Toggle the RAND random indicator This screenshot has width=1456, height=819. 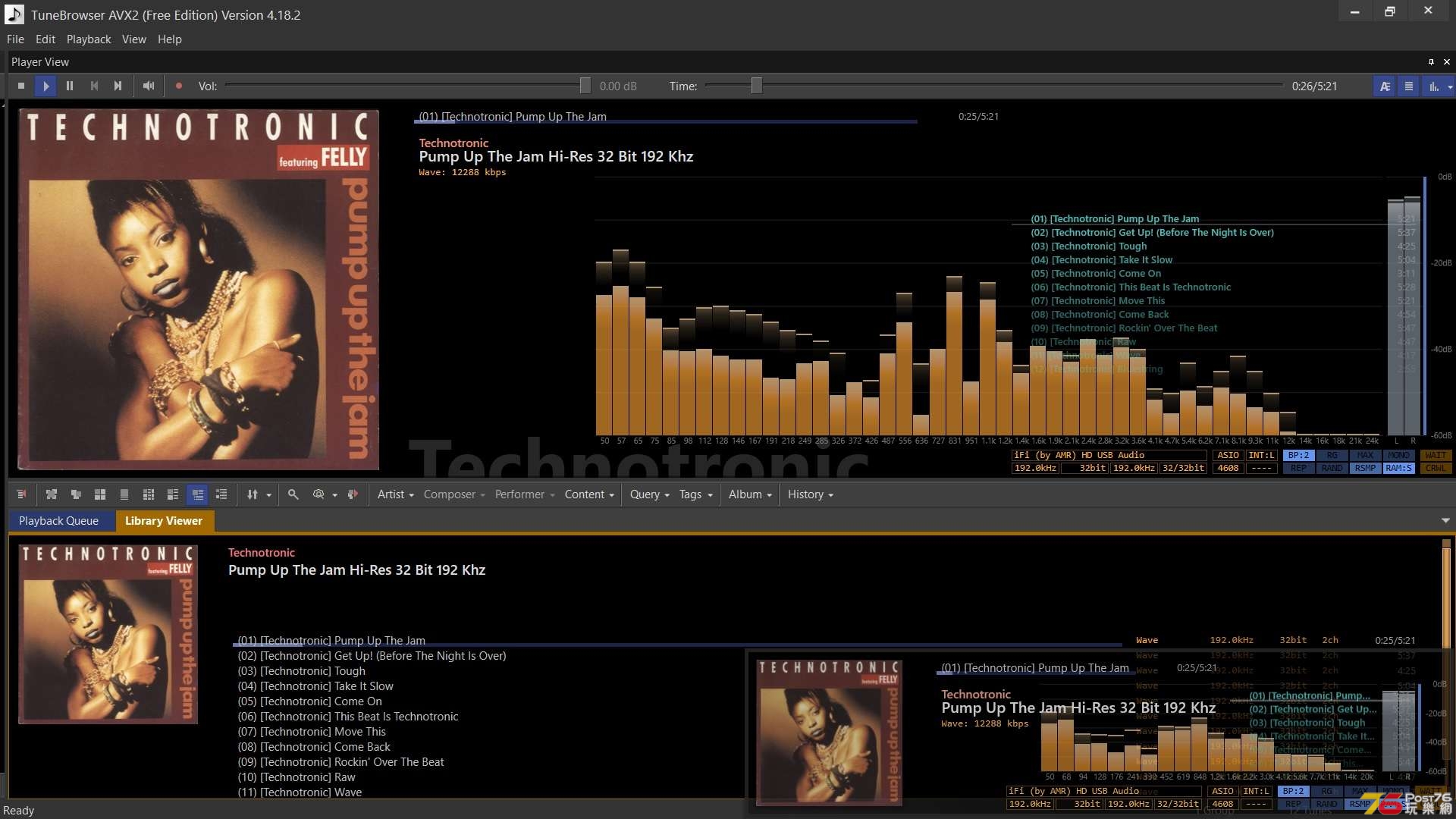click(1332, 469)
